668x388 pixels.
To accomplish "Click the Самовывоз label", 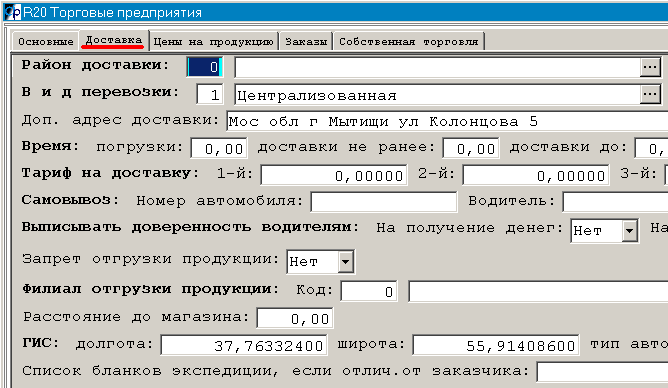I will (x=70, y=200).
